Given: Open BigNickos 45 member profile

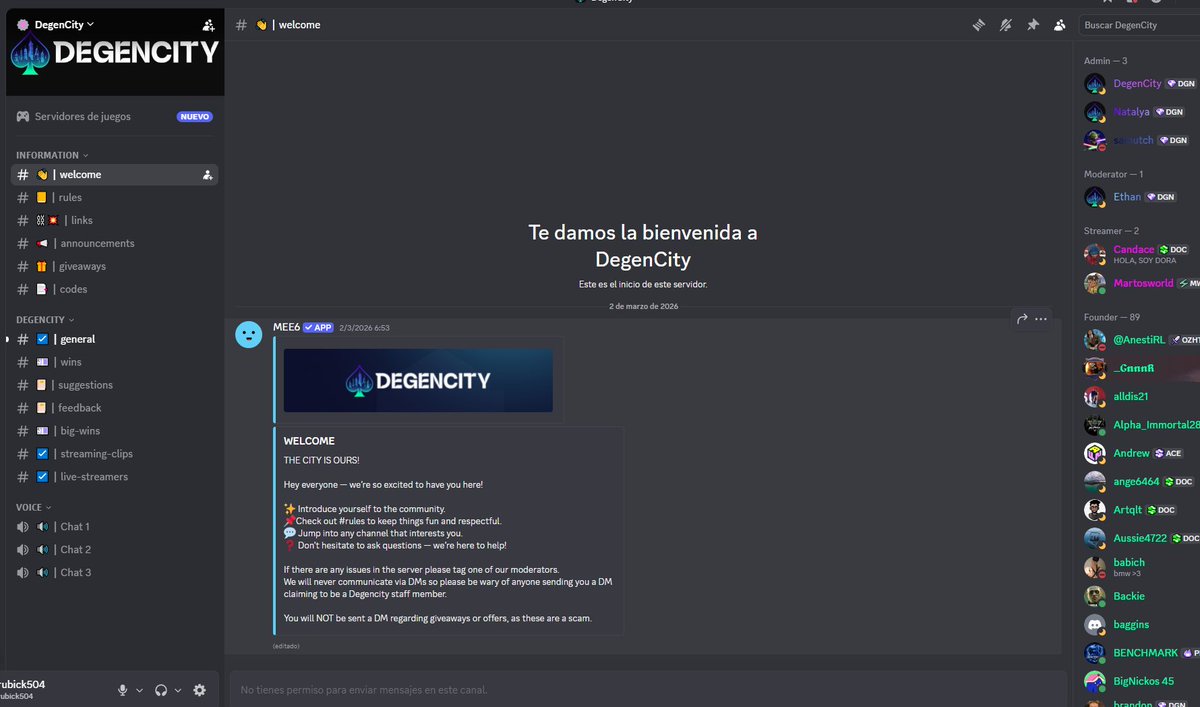Looking at the screenshot, I should click(x=1142, y=681).
